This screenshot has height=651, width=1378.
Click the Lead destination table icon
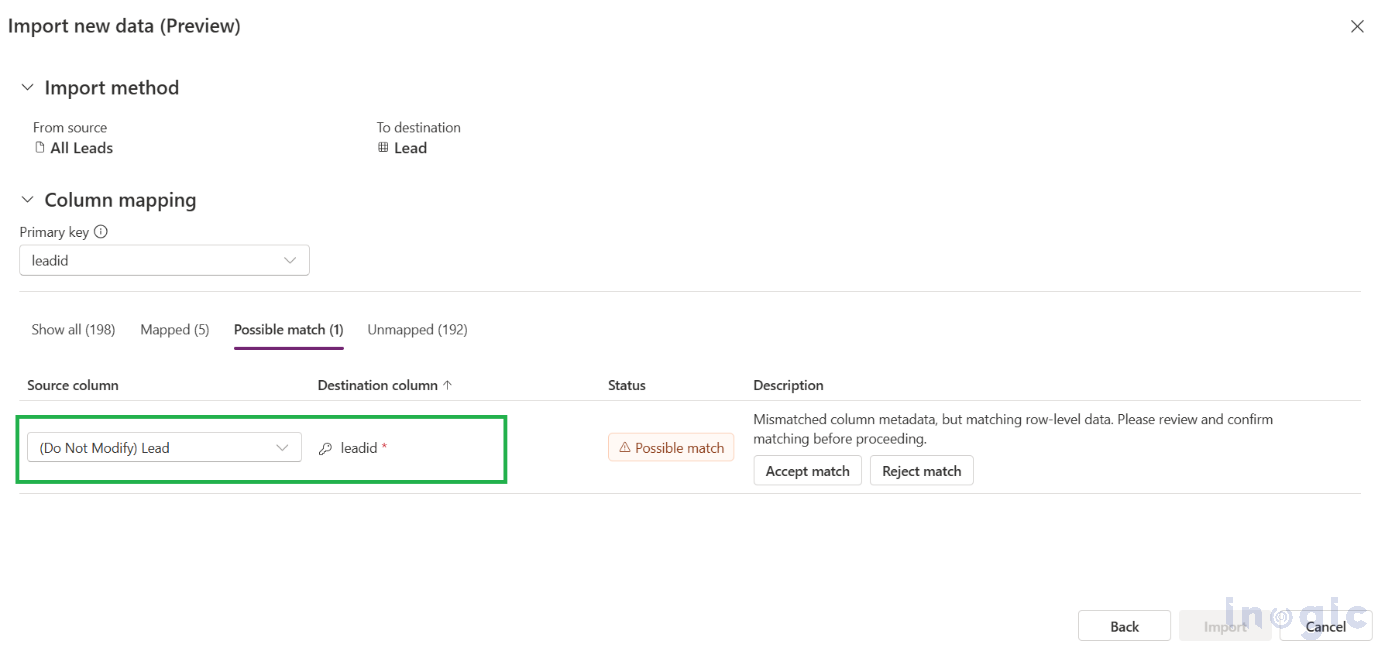(383, 148)
